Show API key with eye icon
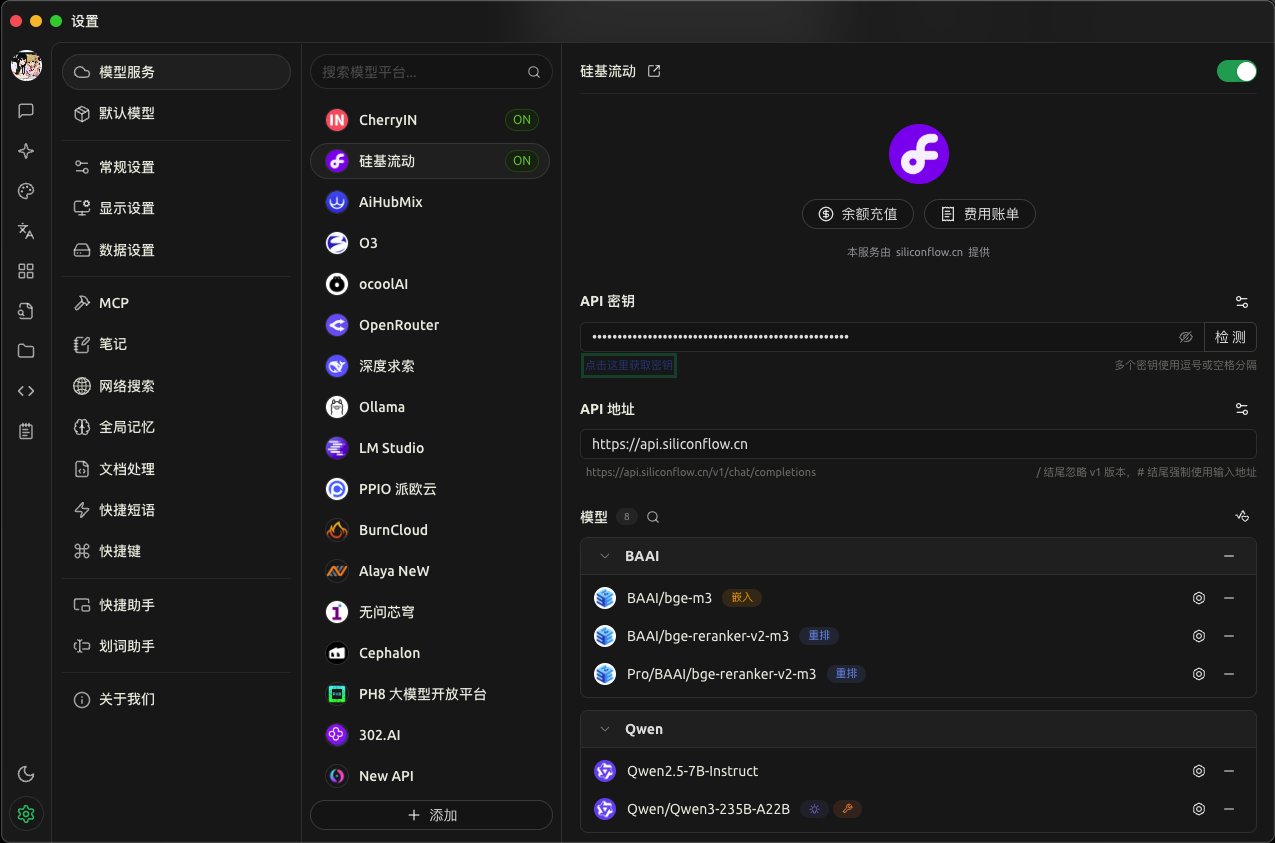Viewport: 1275px width, 843px height. 1186,337
